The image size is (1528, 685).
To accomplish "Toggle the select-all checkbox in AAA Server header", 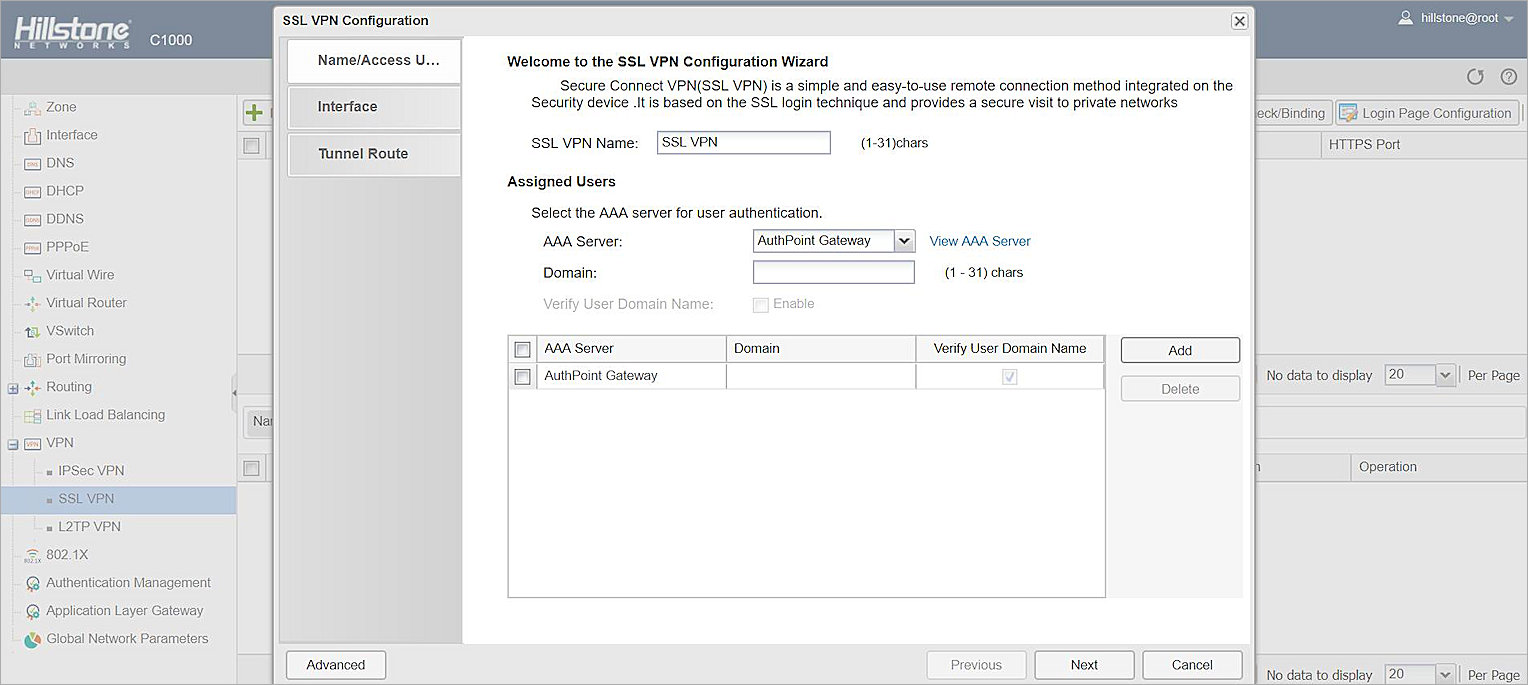I will coord(522,349).
